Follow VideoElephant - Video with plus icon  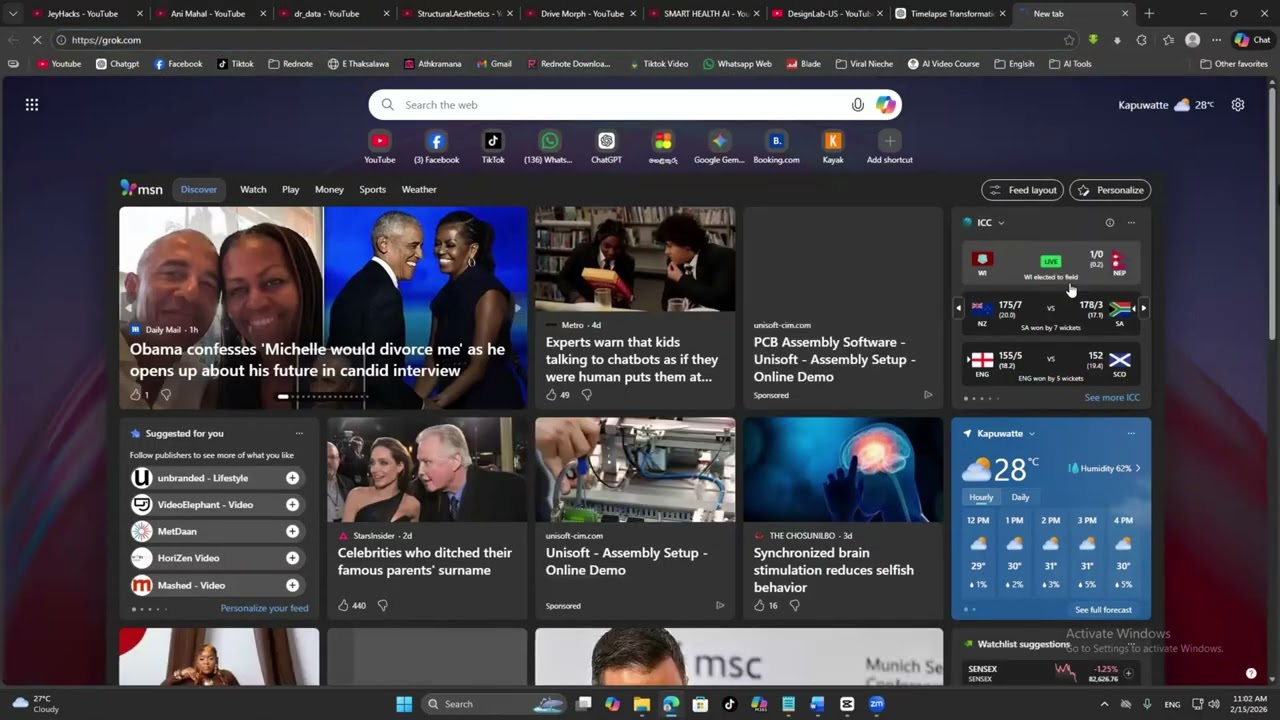click(292, 505)
